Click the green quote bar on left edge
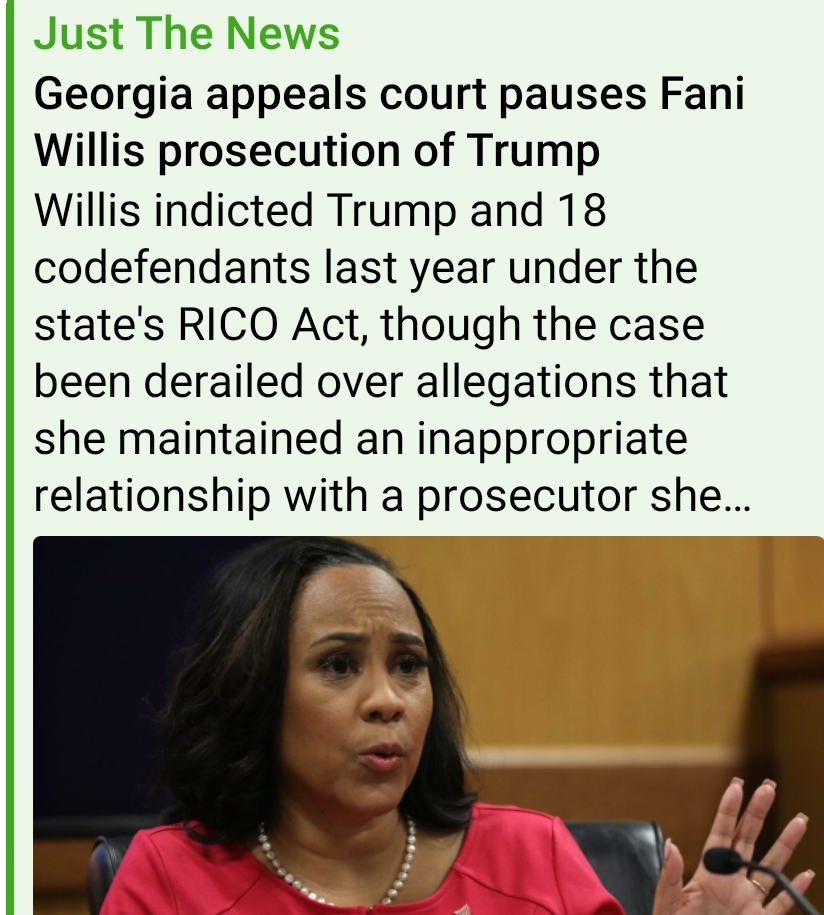 [x=9, y=458]
